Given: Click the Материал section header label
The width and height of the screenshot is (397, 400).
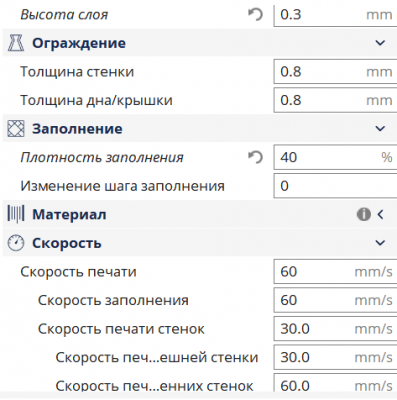Looking at the screenshot, I should pos(69,214).
